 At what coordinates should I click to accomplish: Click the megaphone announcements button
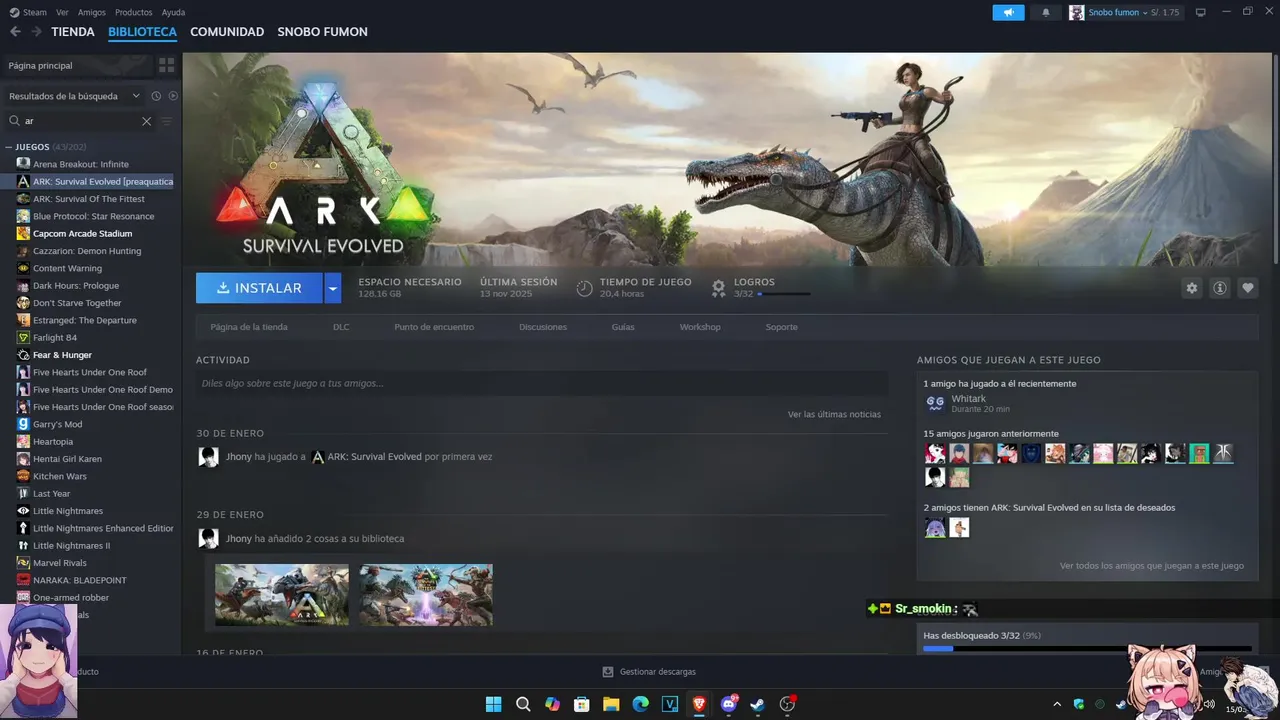pyautogui.click(x=1008, y=12)
